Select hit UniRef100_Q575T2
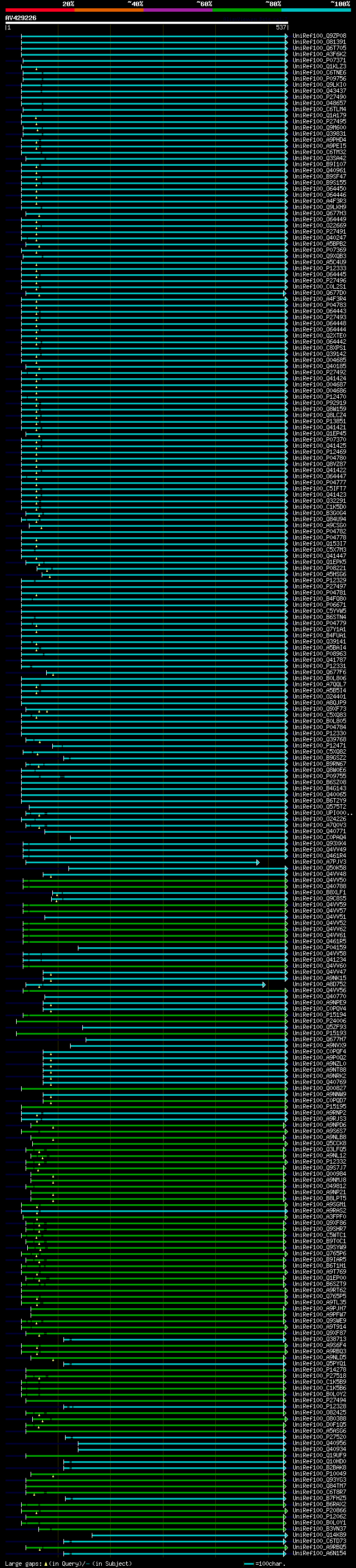The width and height of the screenshot is (356, 1568). click(x=319, y=807)
